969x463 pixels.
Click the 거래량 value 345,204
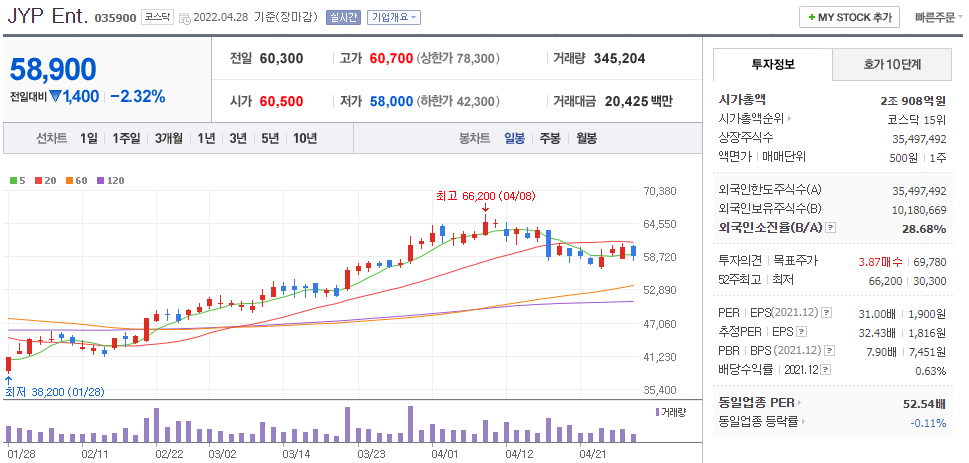[619, 59]
